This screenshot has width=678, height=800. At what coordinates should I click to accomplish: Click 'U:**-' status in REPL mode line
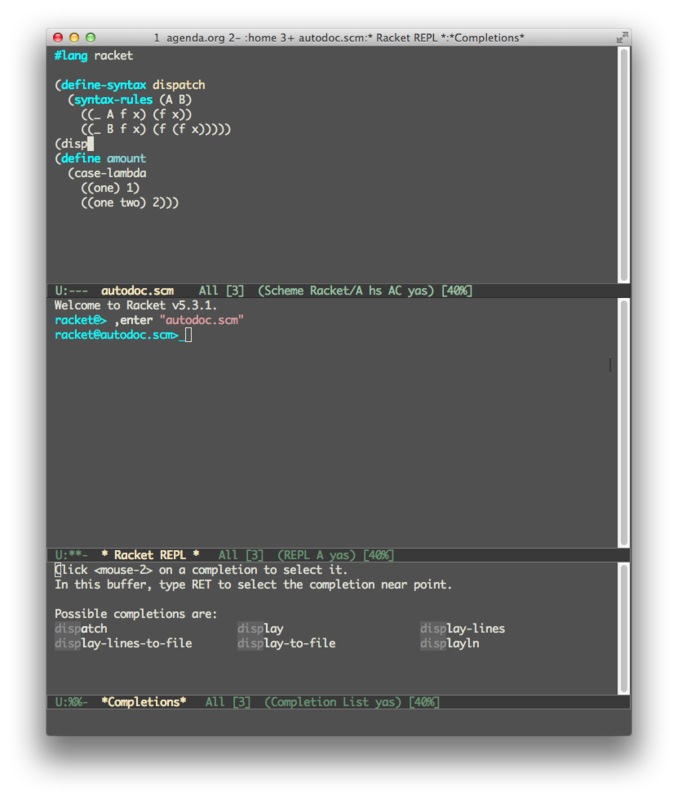pos(71,555)
